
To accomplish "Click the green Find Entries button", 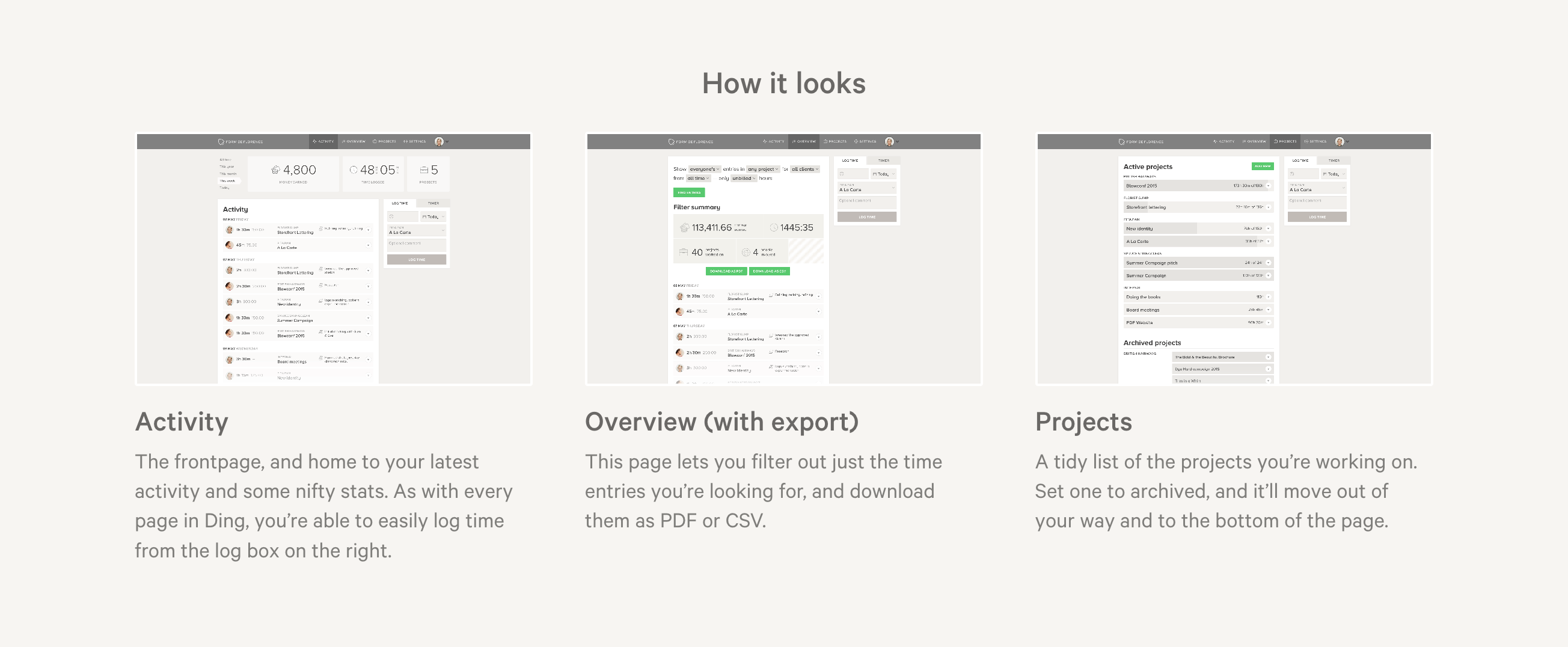I will click(689, 192).
